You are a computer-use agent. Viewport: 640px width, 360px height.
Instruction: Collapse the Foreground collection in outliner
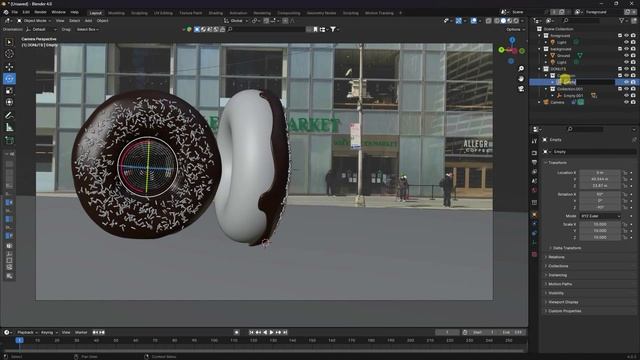coord(540,36)
